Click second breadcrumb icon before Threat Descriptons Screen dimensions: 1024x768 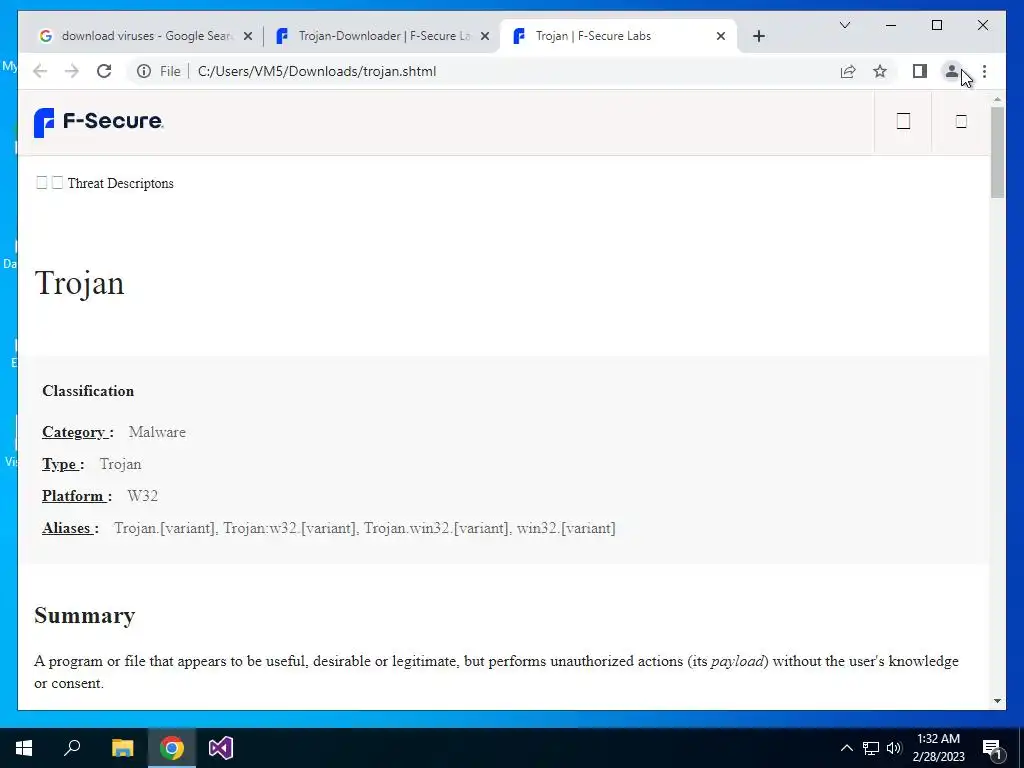click(57, 183)
